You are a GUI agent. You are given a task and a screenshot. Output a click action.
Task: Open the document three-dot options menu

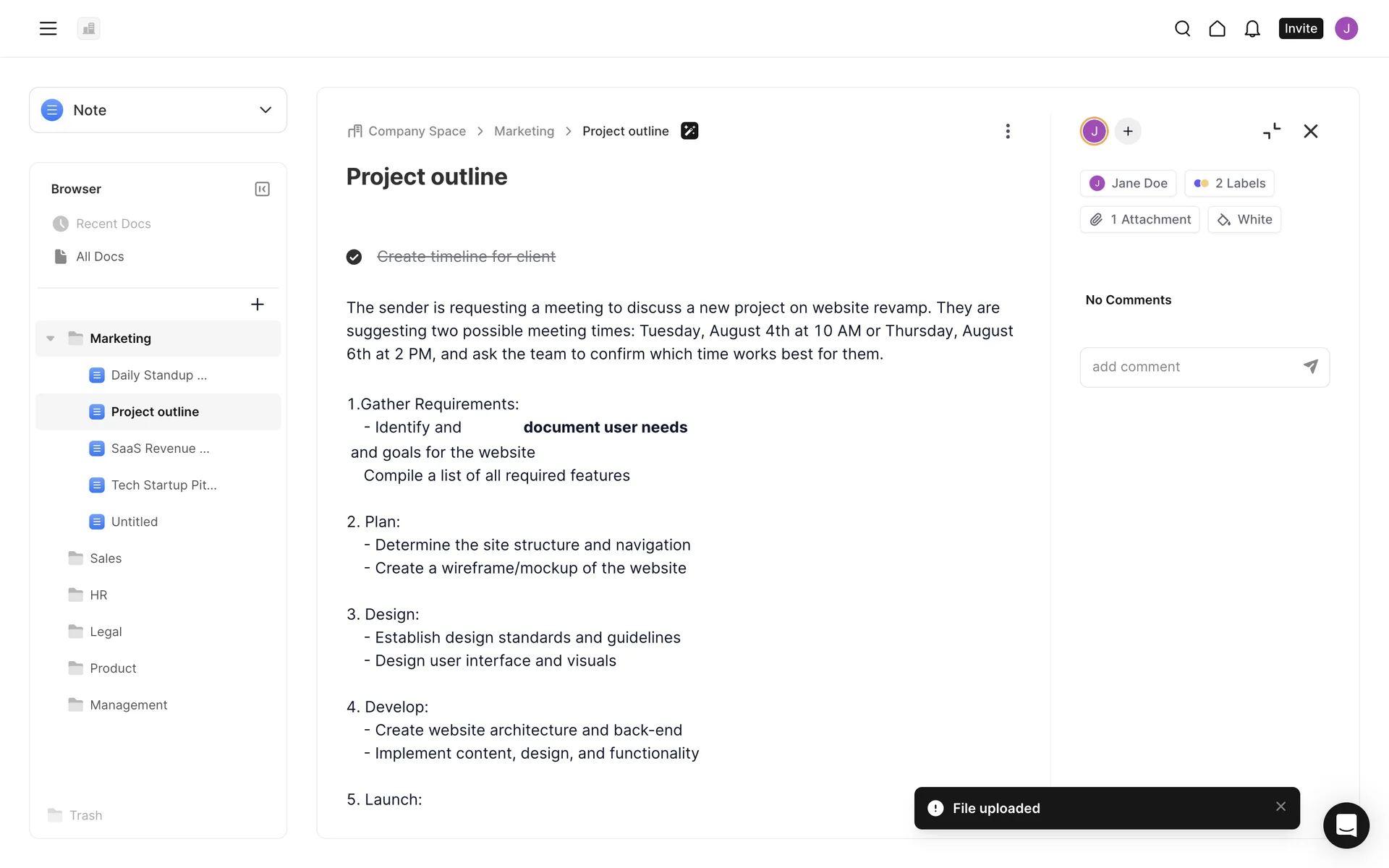1007,131
